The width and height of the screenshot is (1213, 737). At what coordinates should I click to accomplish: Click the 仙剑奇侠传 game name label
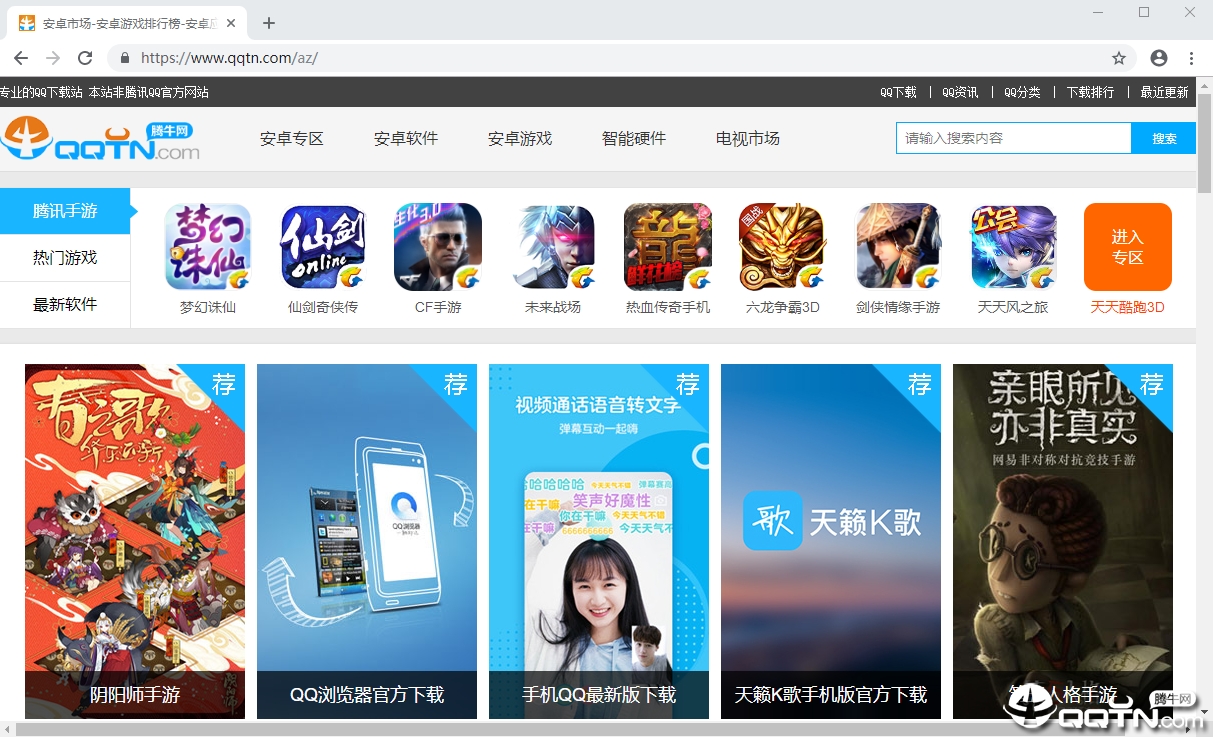[x=323, y=307]
